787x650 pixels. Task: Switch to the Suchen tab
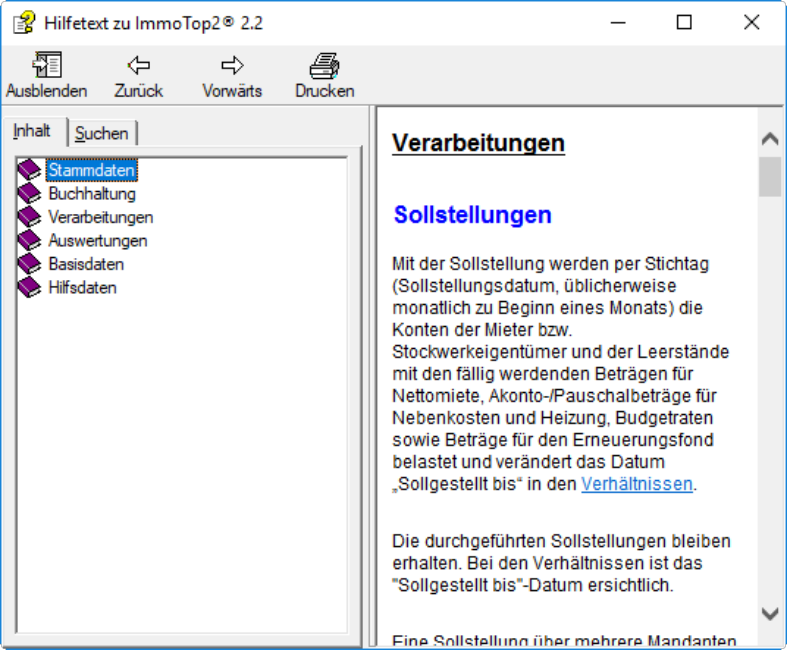coord(102,134)
